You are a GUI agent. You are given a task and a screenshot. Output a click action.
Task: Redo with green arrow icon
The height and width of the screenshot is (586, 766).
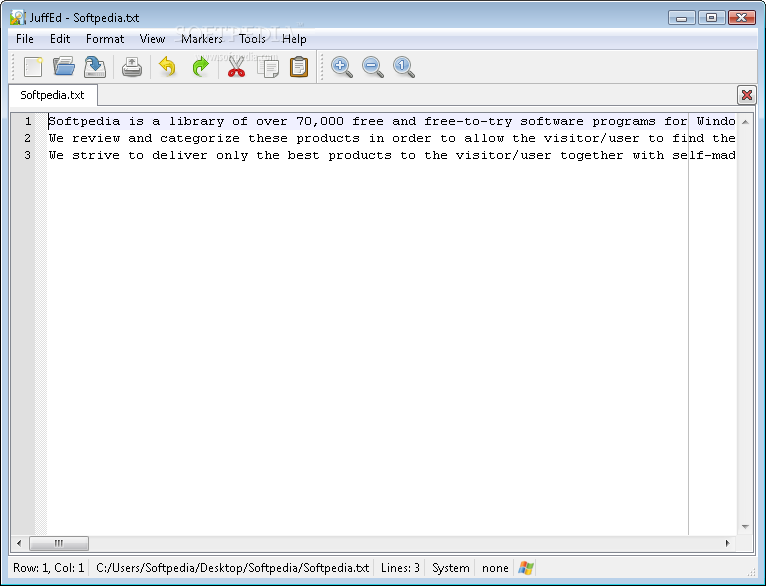click(200, 67)
